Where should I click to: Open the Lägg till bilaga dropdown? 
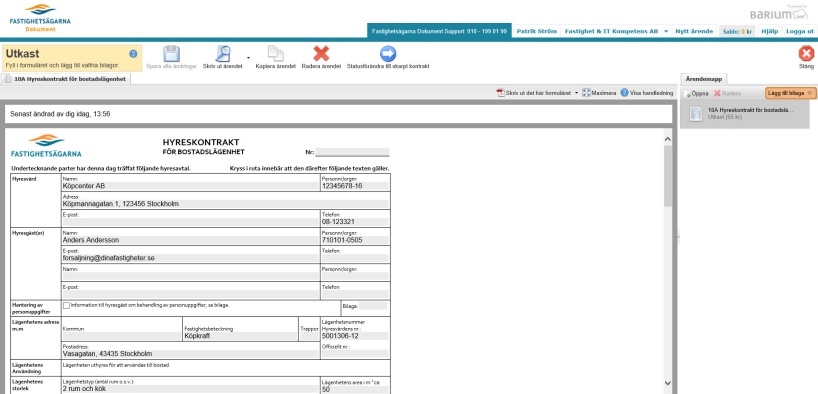pyautogui.click(x=790, y=93)
